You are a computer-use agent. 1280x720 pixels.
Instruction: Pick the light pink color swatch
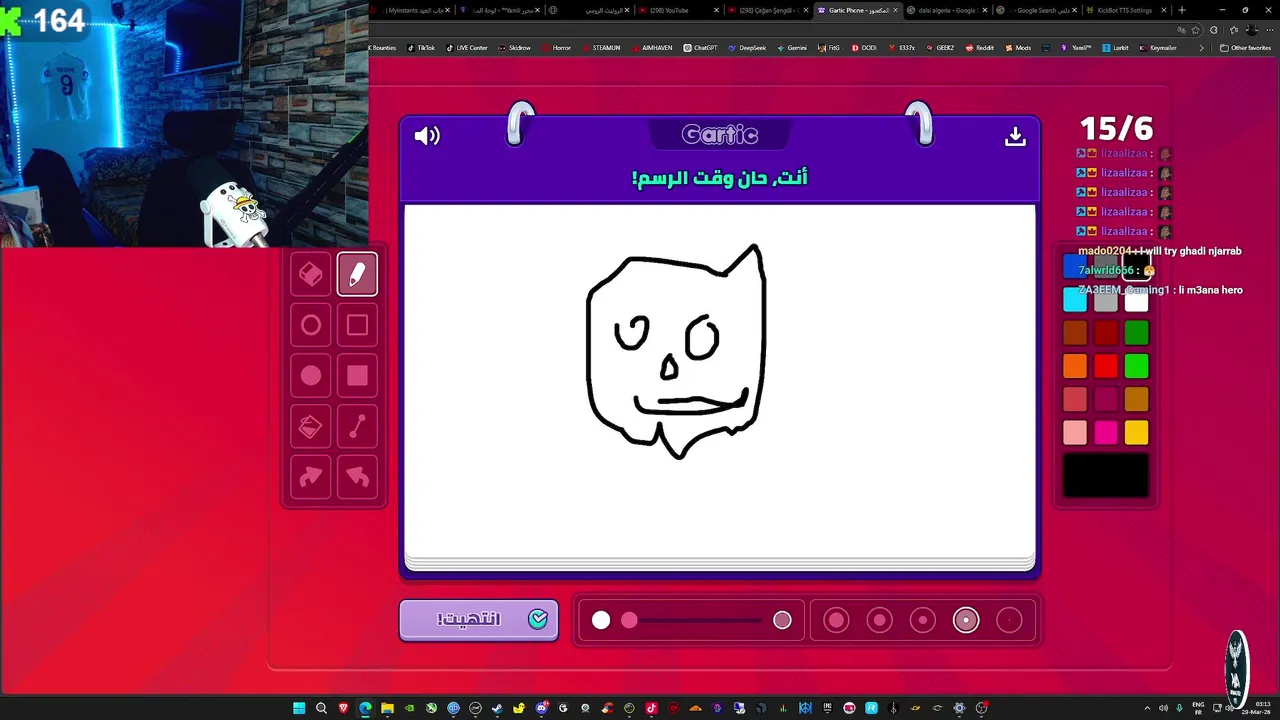(1075, 432)
